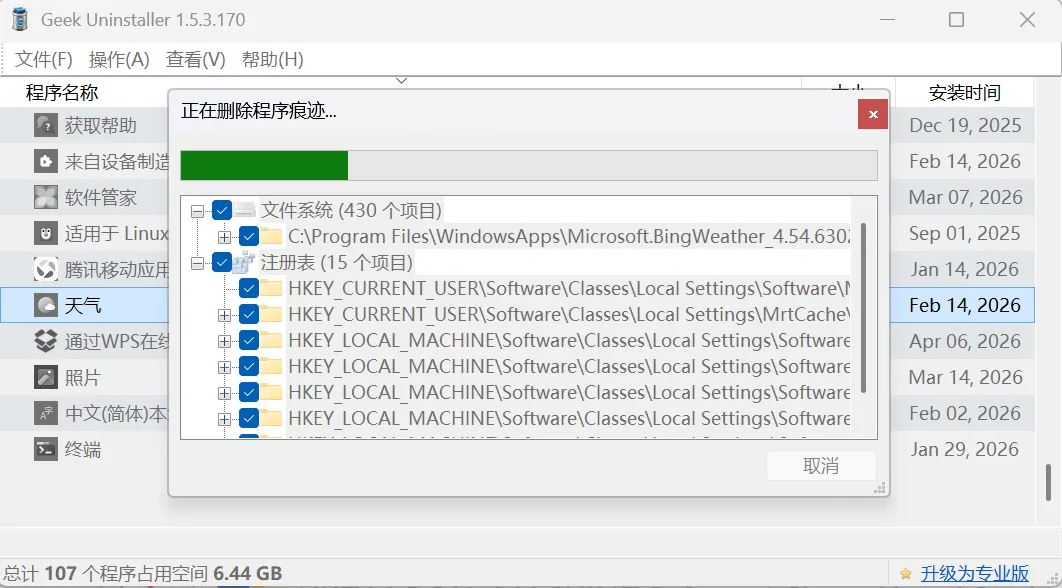The height and width of the screenshot is (588, 1062).
Task: Click the 中文(简体) language pack icon
Action: click(x=45, y=413)
